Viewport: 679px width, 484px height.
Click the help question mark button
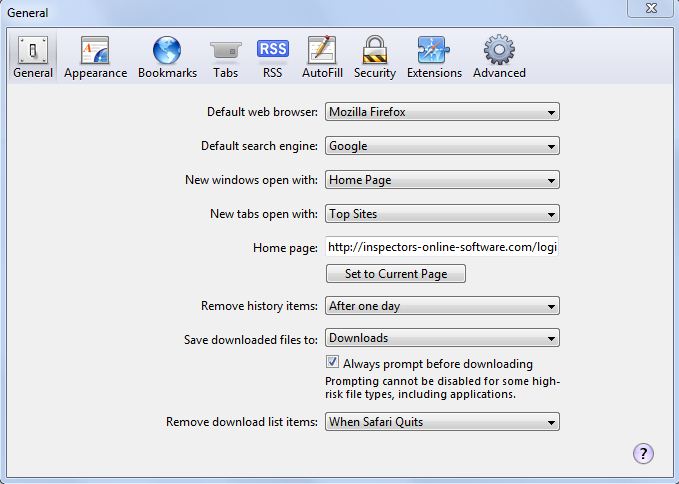[x=643, y=453]
